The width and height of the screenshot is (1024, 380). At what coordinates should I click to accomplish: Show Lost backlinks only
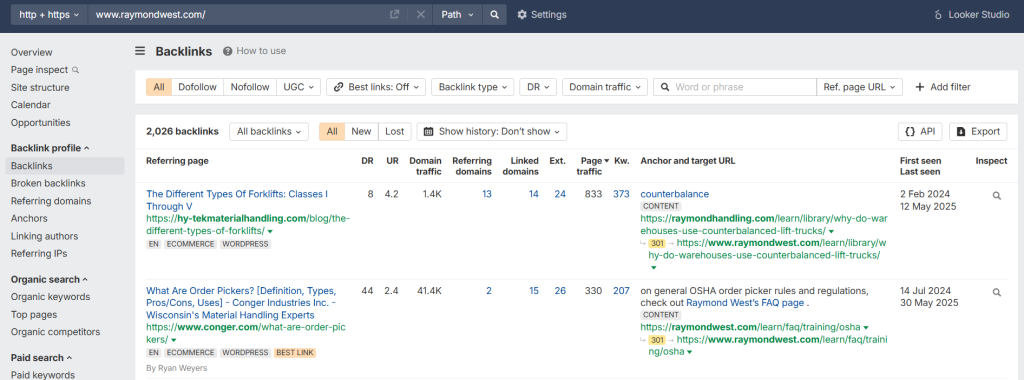[x=394, y=131]
